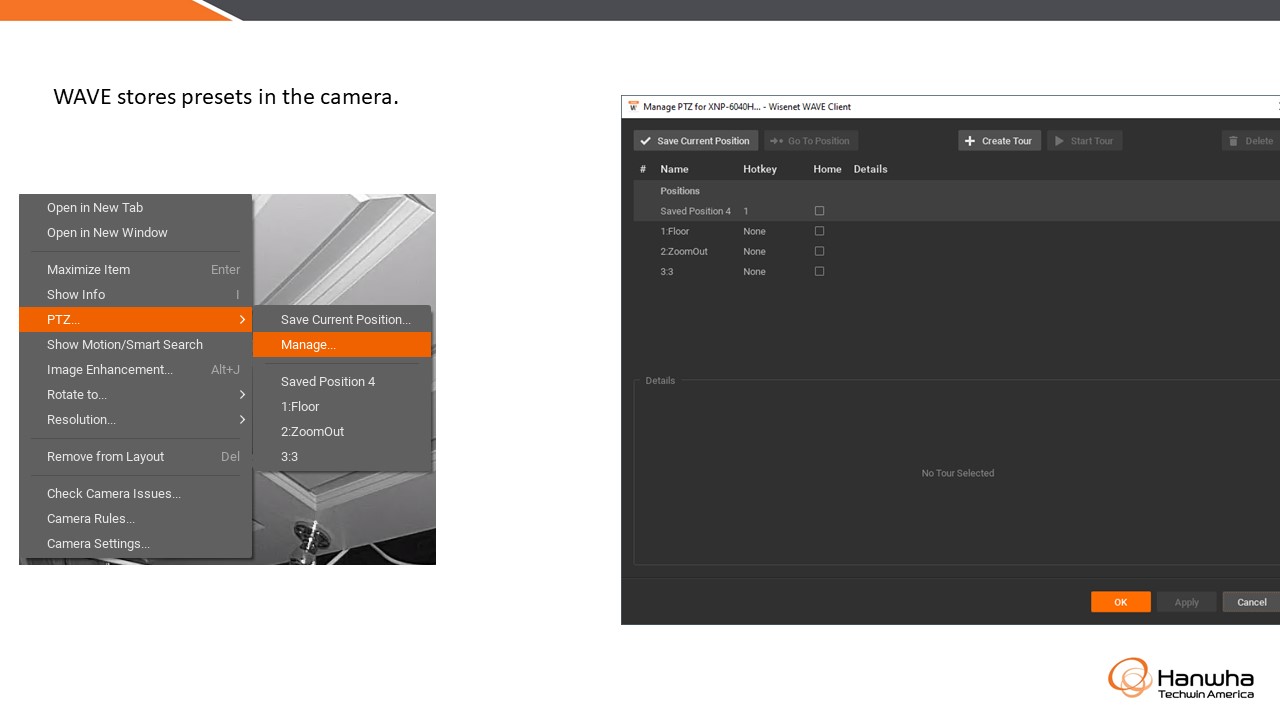
Task: Click the Delete button label
Action: (x=1259, y=141)
